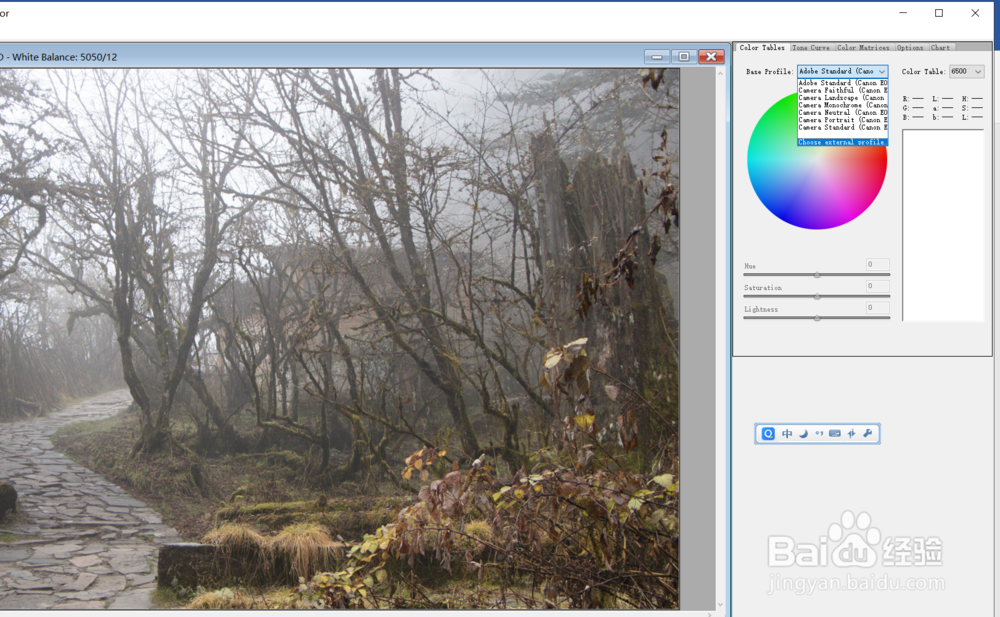This screenshot has height=617, width=1000.
Task: Choose Camera Portrait profile option
Action: 842,120
